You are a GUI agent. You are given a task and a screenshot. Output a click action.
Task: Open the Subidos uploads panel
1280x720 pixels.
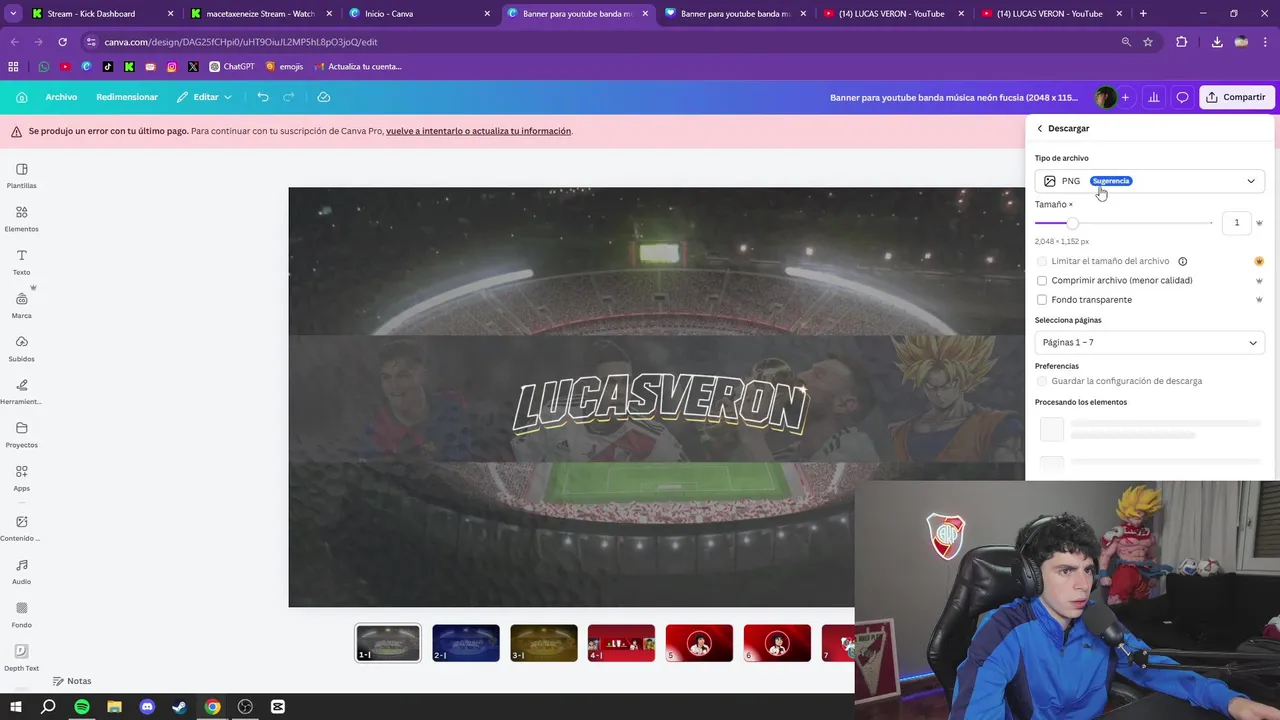[22, 349]
